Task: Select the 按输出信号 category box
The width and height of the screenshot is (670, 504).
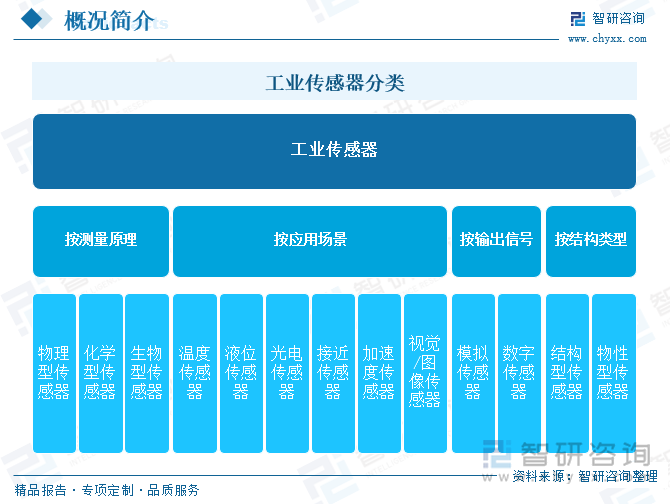Action: [496, 241]
